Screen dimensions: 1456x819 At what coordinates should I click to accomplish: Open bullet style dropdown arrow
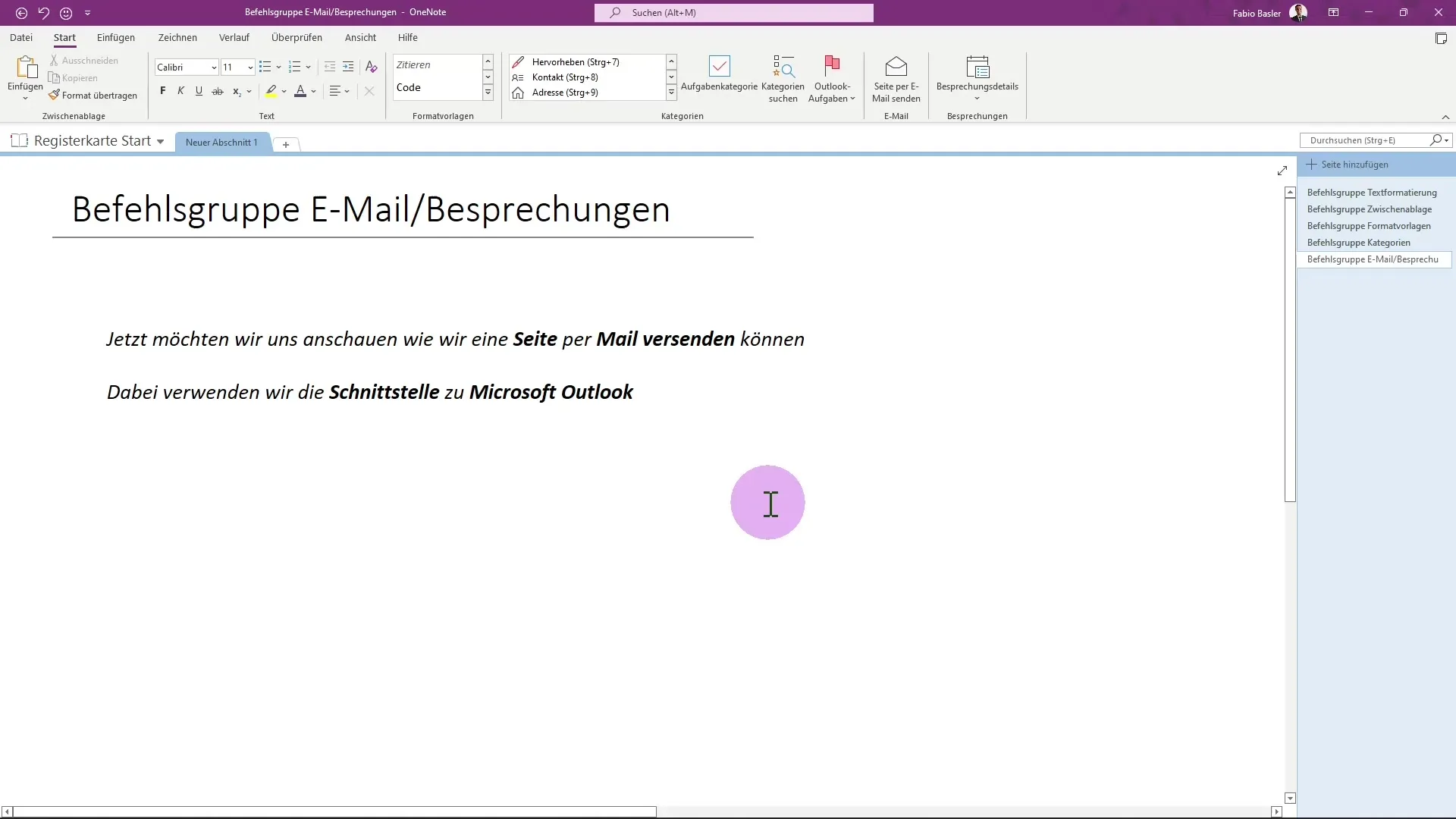click(278, 67)
